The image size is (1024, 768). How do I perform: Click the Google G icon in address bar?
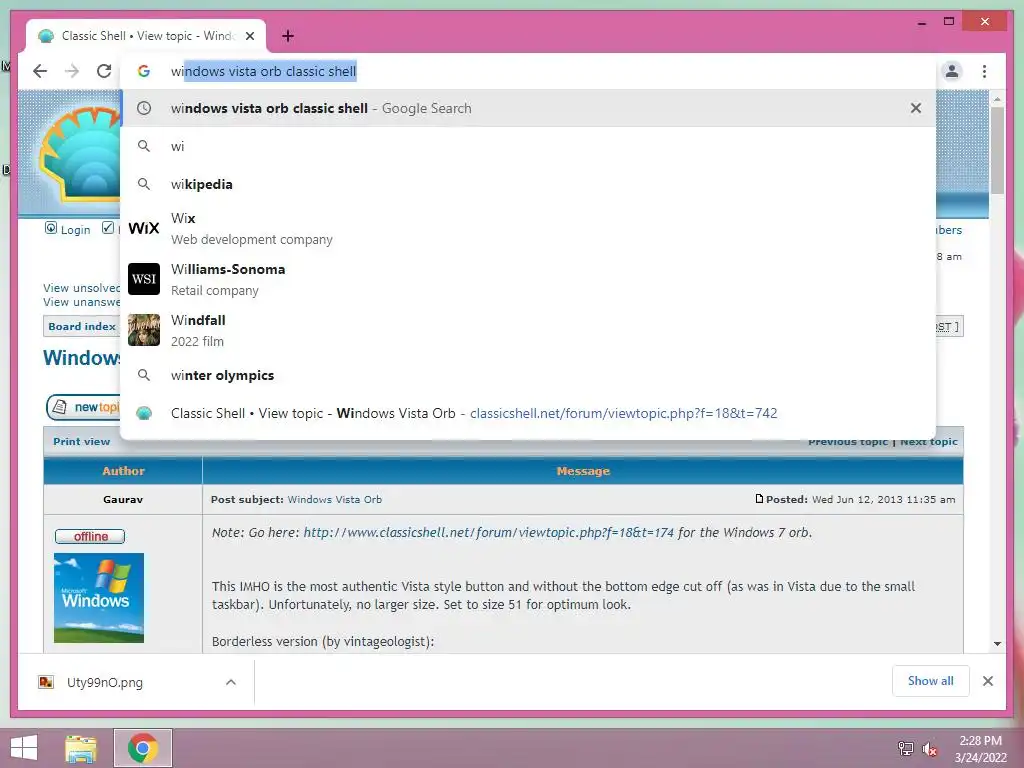144,71
